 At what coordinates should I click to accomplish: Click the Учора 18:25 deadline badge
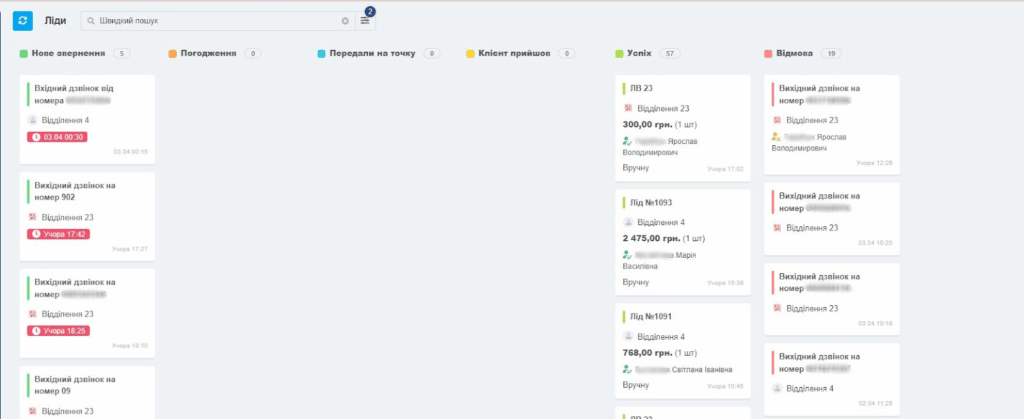[59, 330]
